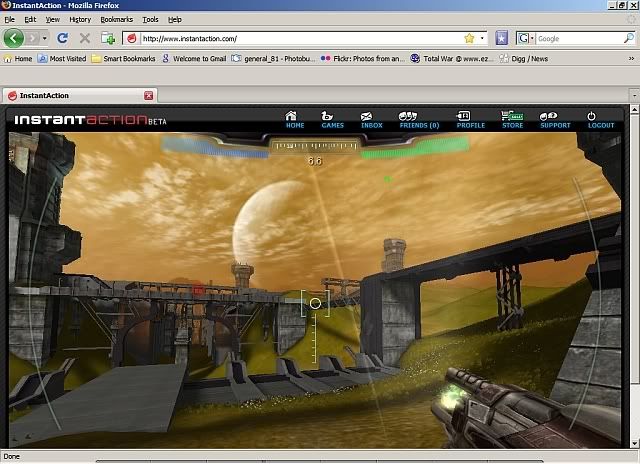Open the InstantAction Home page icon
Screen dimensions: 640x464
pyautogui.click(x=295, y=117)
